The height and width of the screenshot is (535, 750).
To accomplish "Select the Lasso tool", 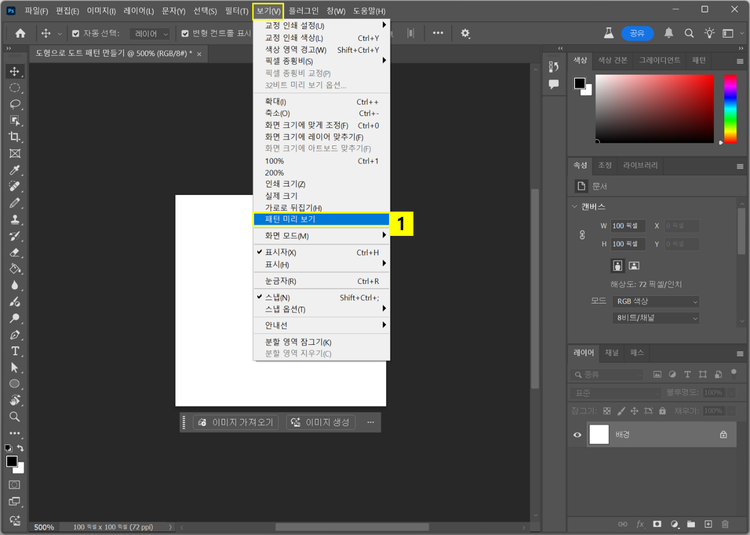I will pos(15,104).
